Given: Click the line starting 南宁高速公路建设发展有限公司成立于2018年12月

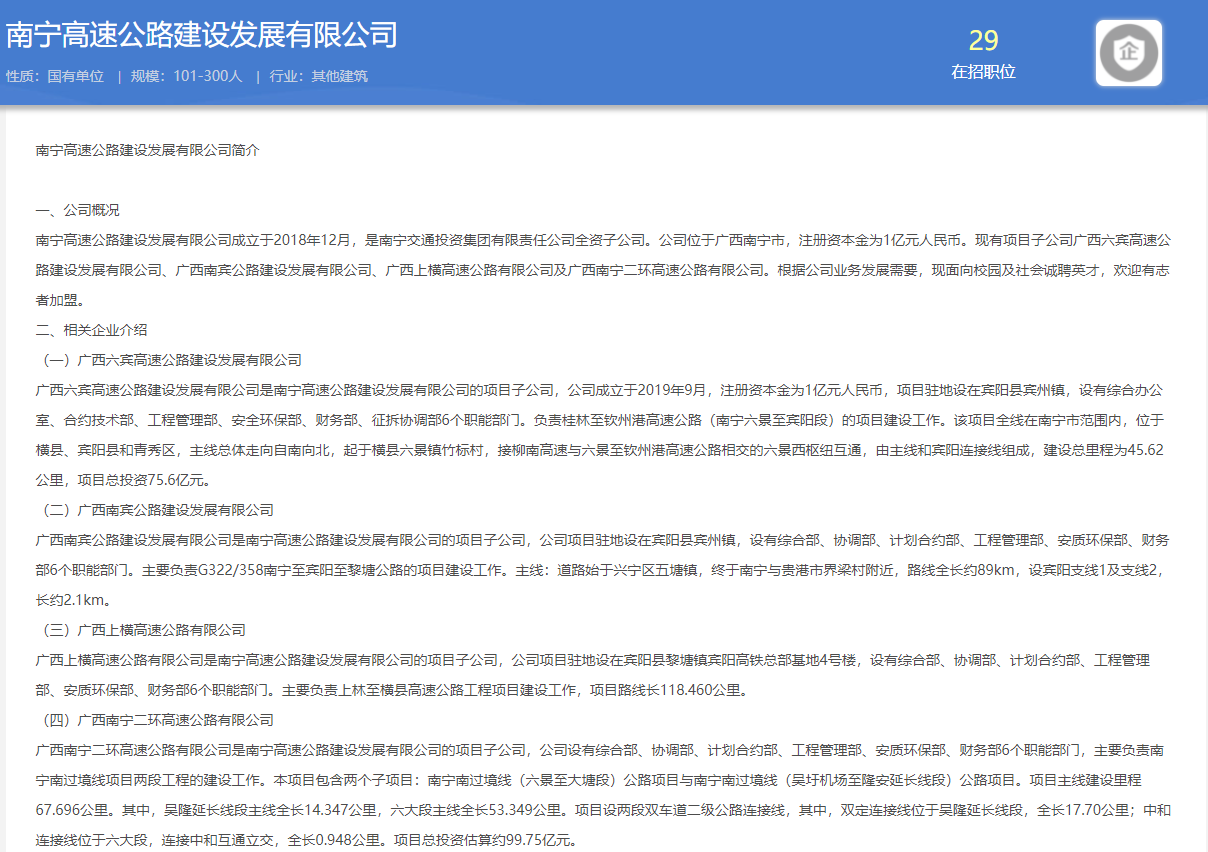Looking at the screenshot, I should [x=602, y=240].
